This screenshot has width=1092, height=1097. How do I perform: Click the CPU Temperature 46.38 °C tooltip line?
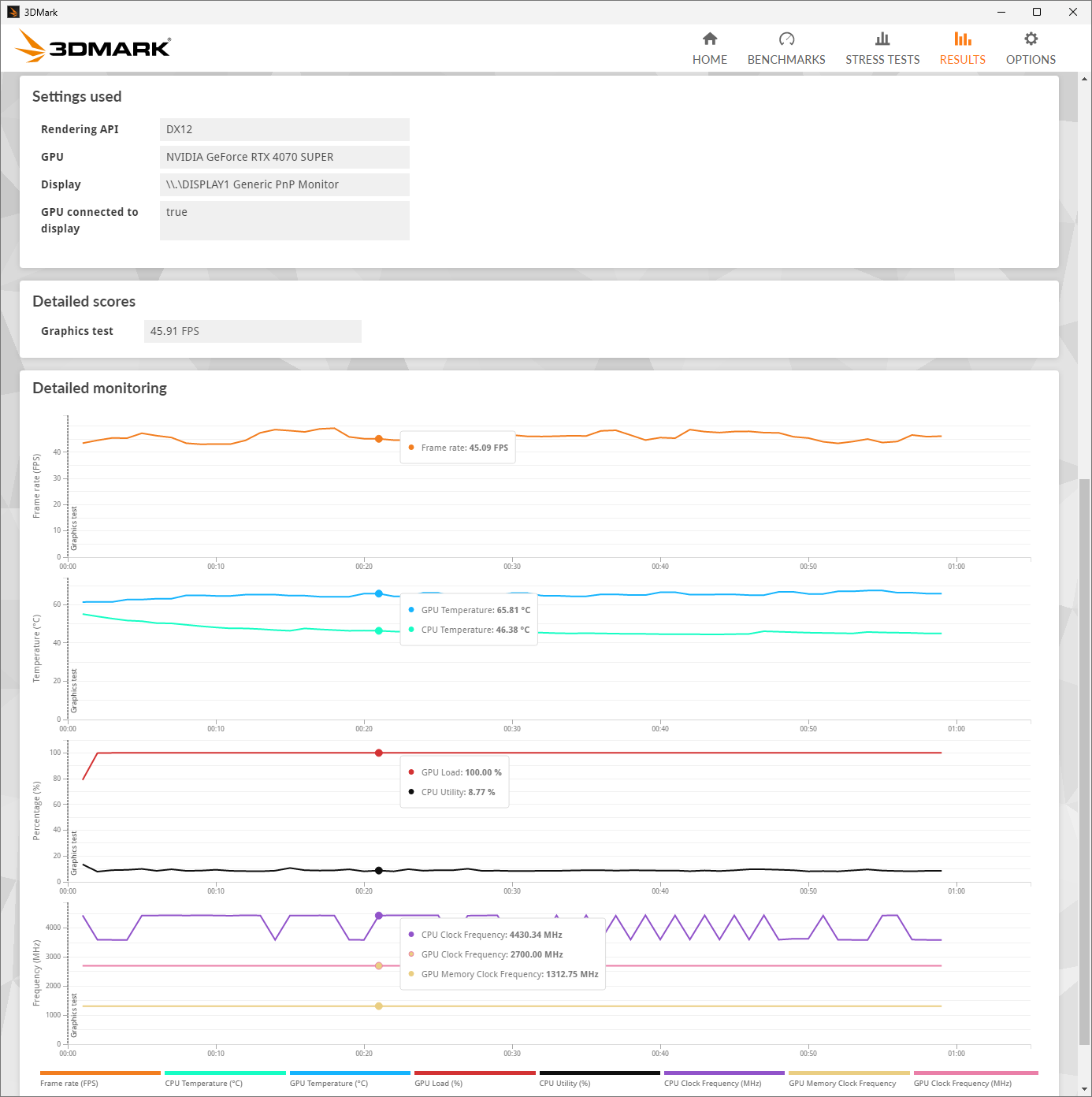pos(470,630)
